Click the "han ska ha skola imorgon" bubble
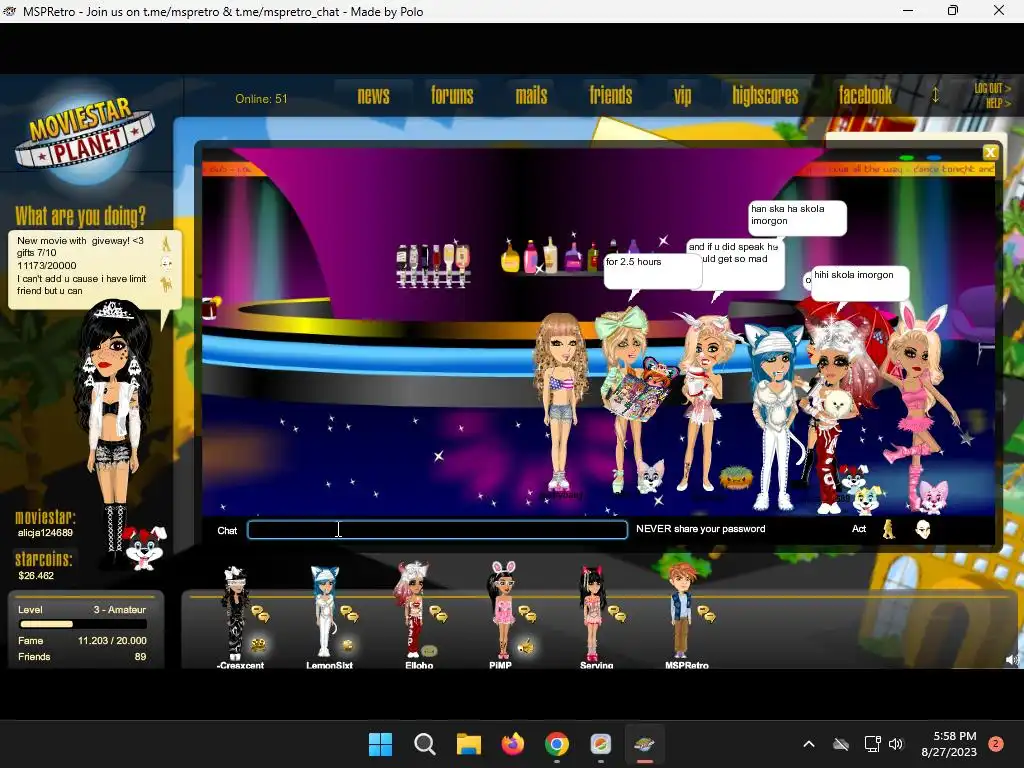 coord(797,217)
